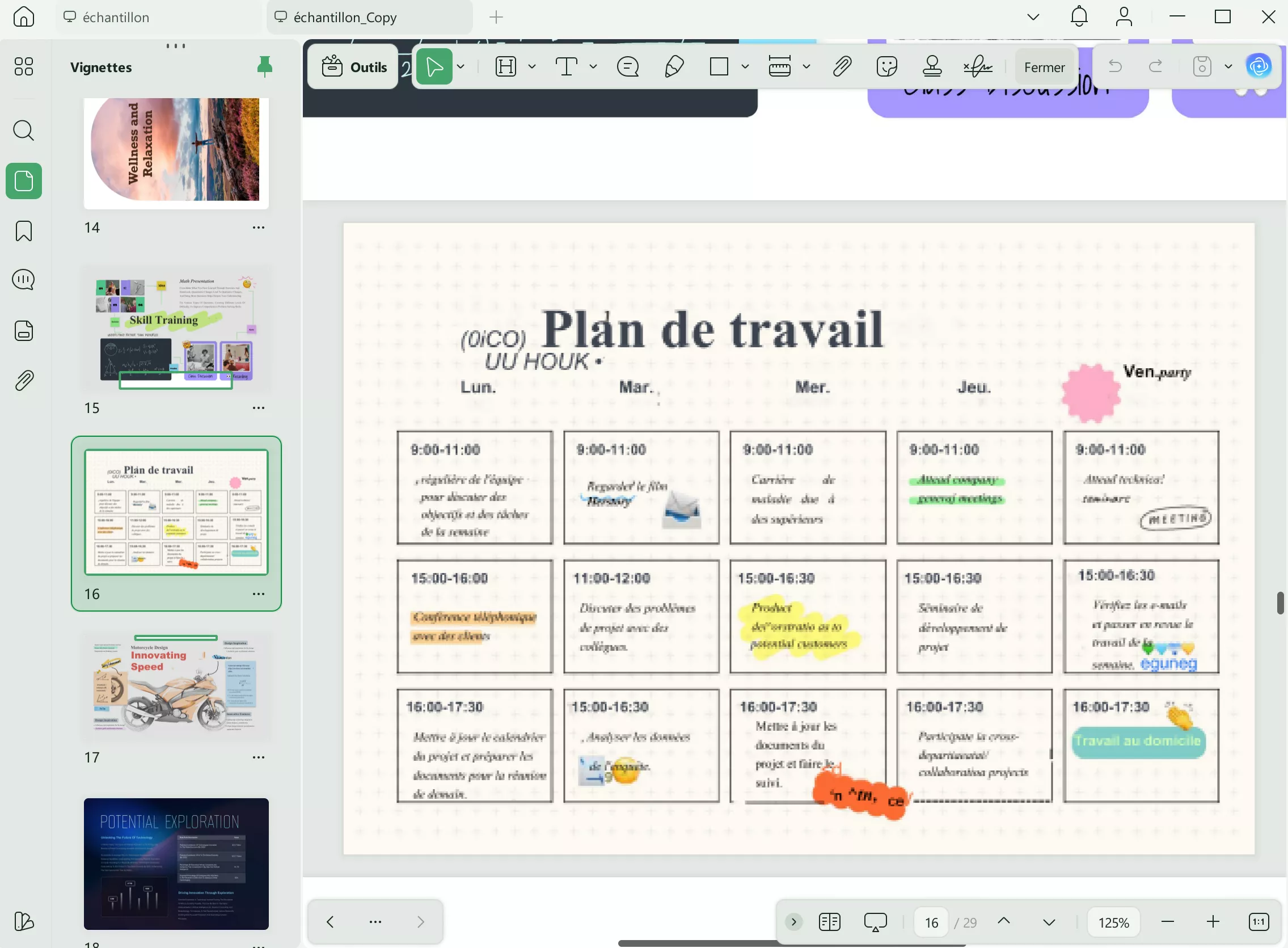The width and height of the screenshot is (1288, 948).
Task: Click the Fermer button
Action: point(1044,67)
